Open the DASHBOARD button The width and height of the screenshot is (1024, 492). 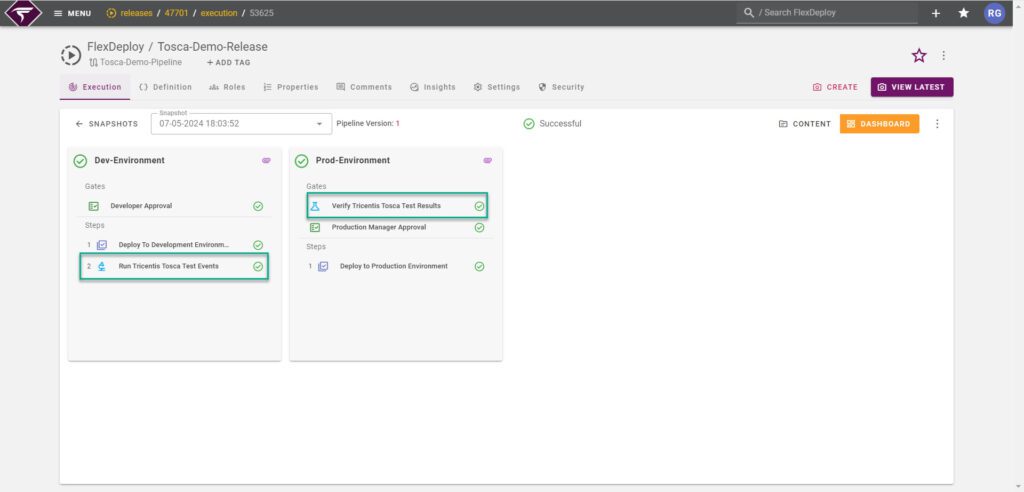(x=879, y=123)
